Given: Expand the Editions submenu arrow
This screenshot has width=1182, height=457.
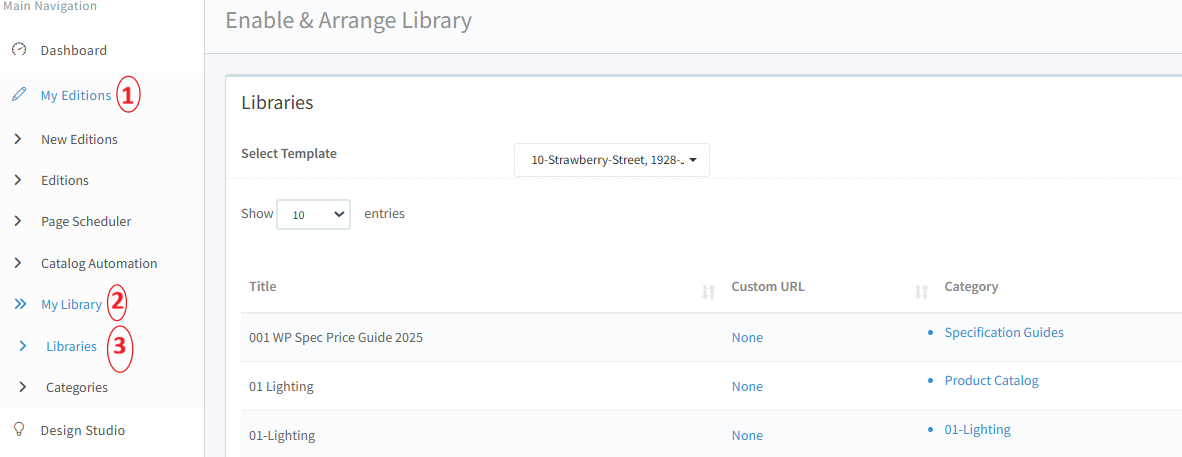Looking at the screenshot, I should coord(18,180).
